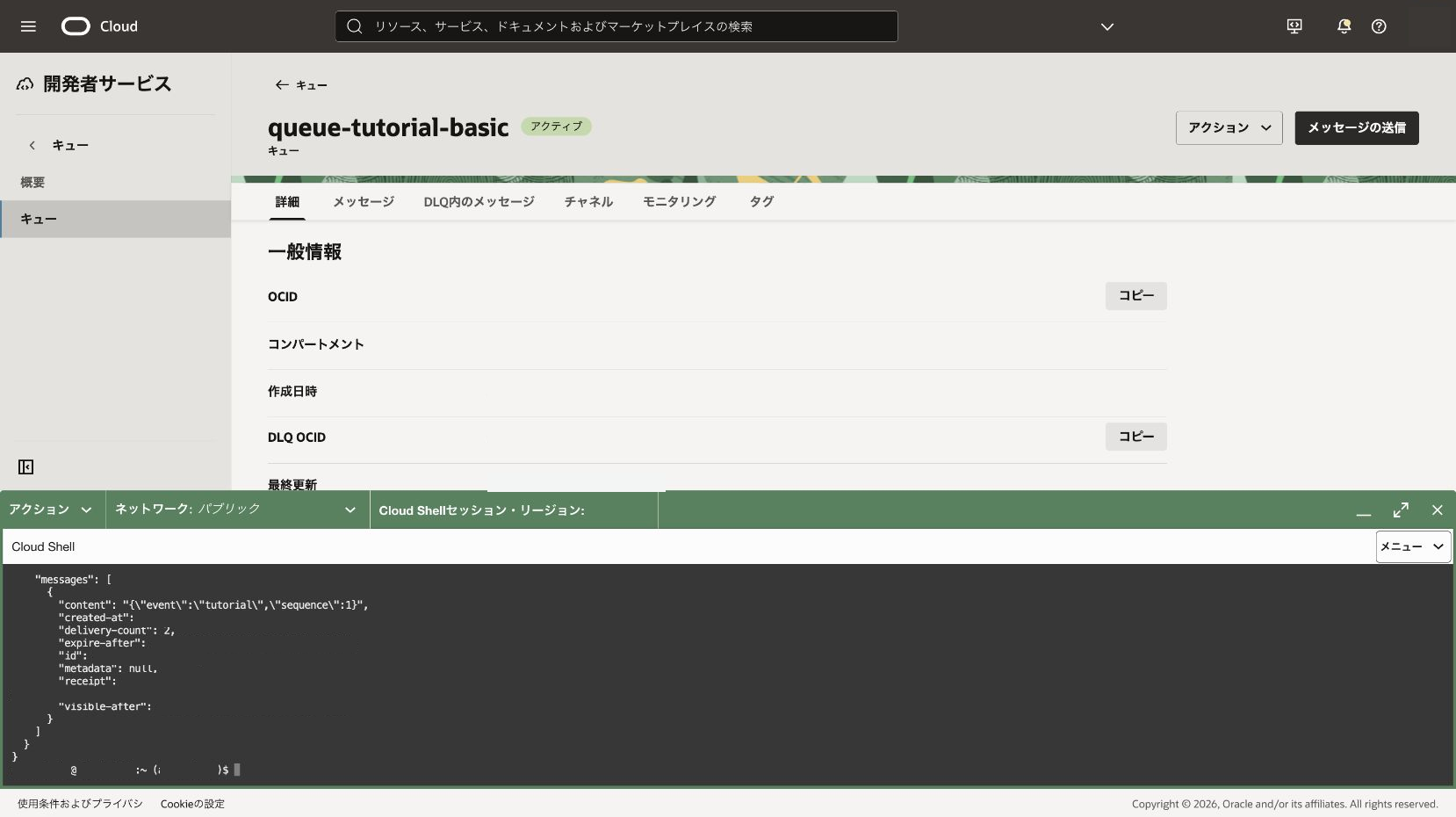Click the developer services cloud icon

25,84
